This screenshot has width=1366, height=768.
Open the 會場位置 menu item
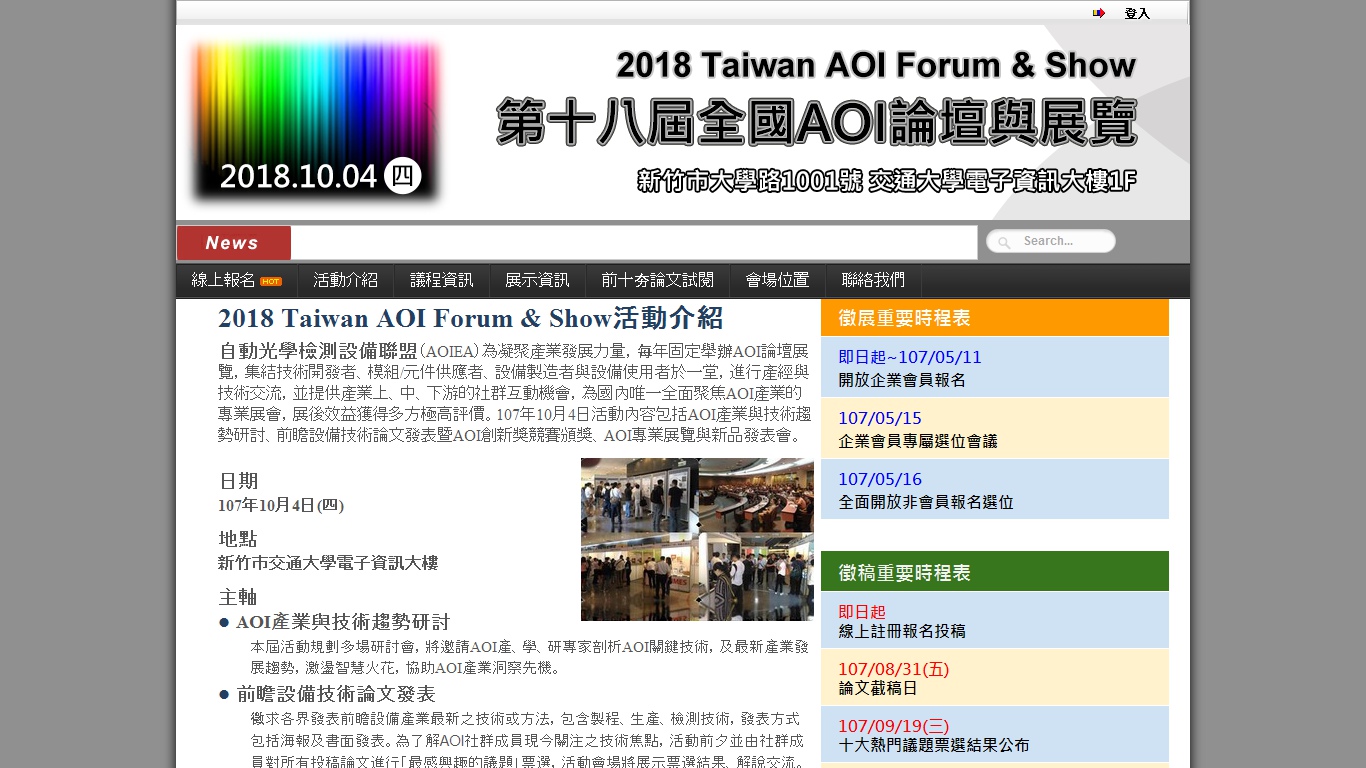click(x=778, y=280)
